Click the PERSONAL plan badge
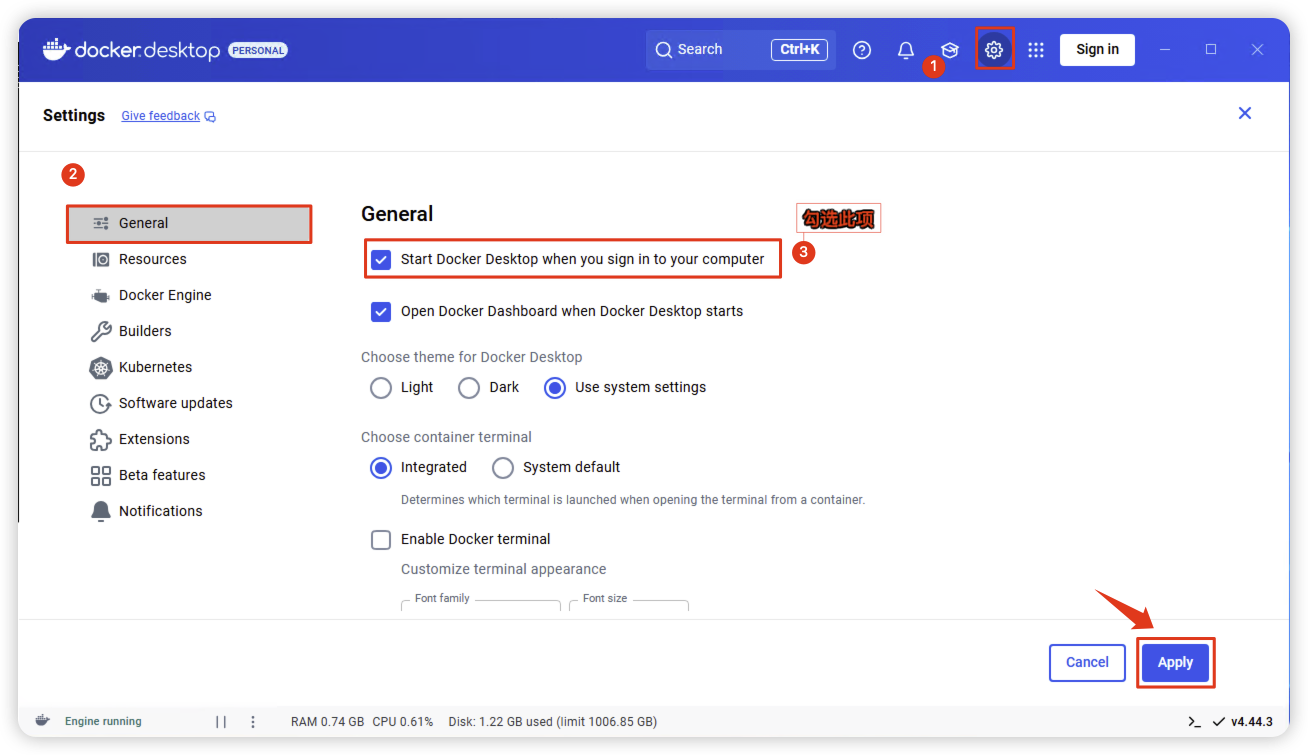Viewport: 1308px width, 755px height. pos(258,50)
